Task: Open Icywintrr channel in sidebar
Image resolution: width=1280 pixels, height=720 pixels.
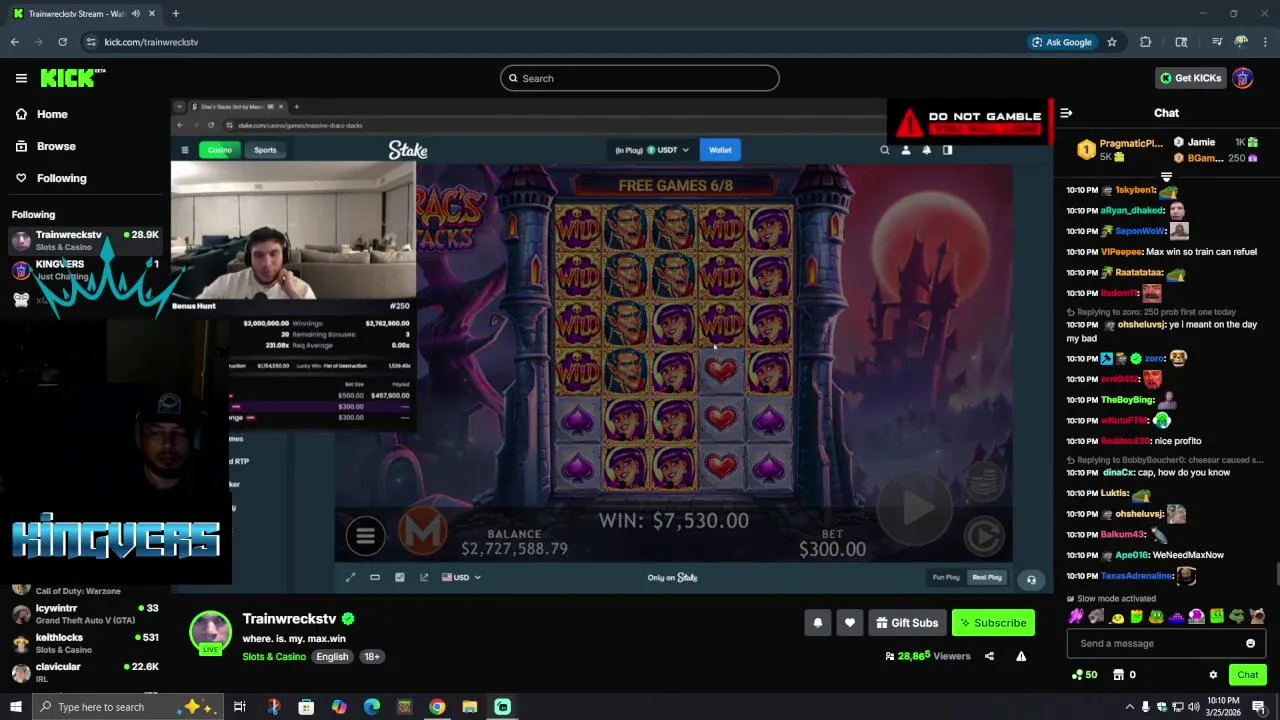Action: 85,613
